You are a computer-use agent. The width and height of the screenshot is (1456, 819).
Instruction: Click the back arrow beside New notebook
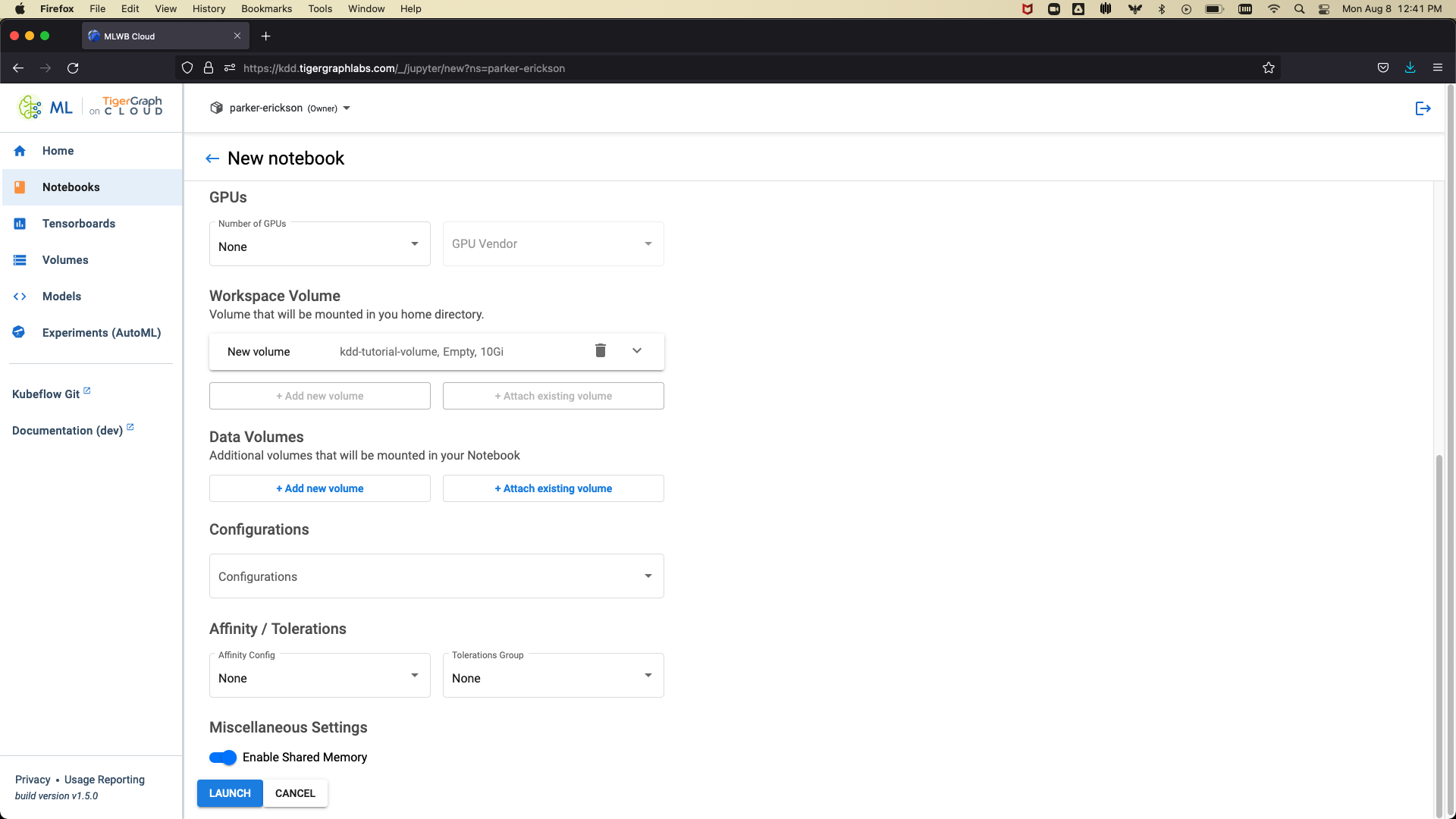[212, 158]
